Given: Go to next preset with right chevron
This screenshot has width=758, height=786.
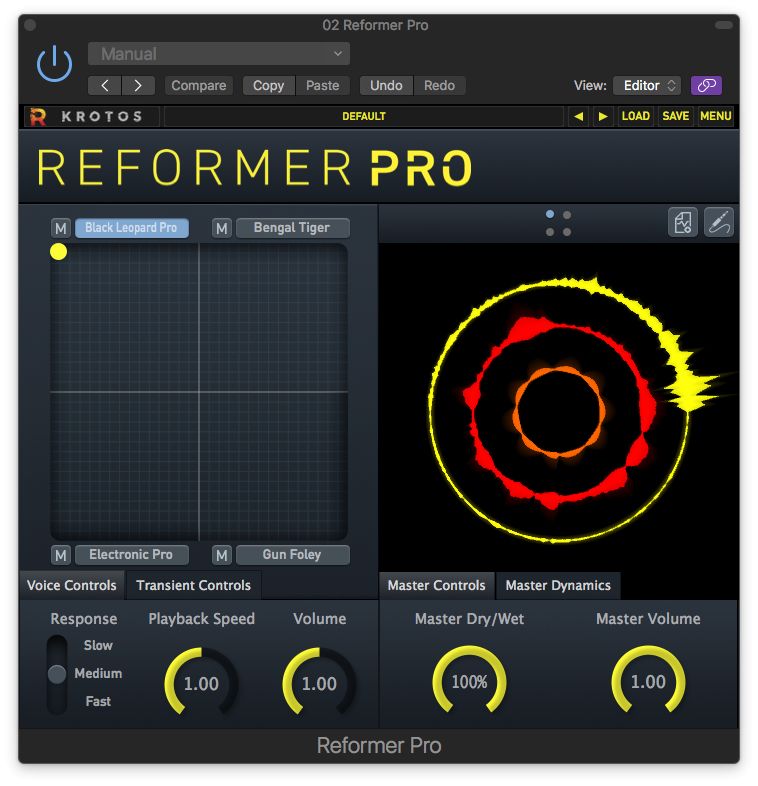Looking at the screenshot, I should click(138, 86).
